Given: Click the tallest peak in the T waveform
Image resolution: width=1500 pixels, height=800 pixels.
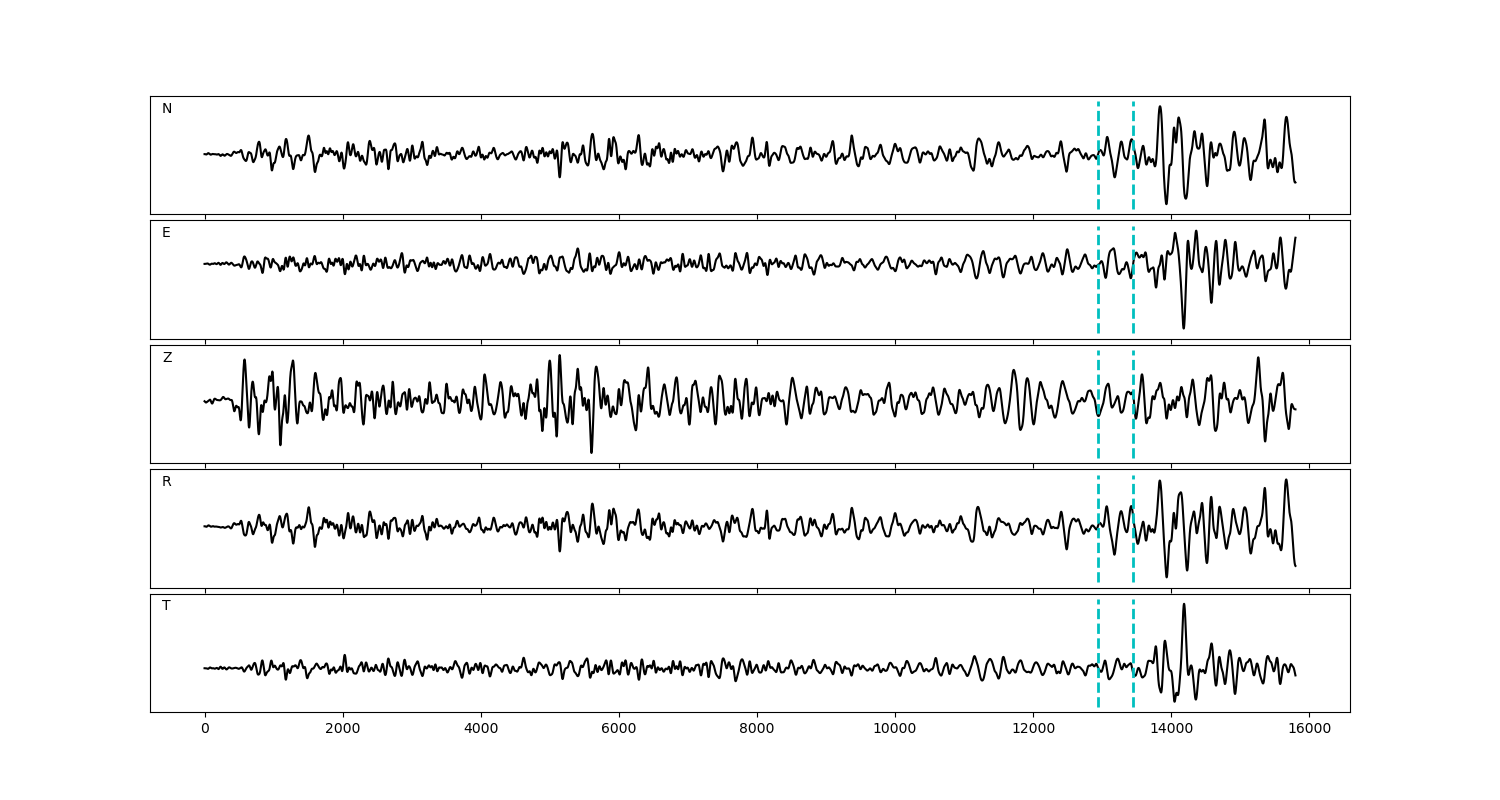Looking at the screenshot, I should click(1184, 604).
